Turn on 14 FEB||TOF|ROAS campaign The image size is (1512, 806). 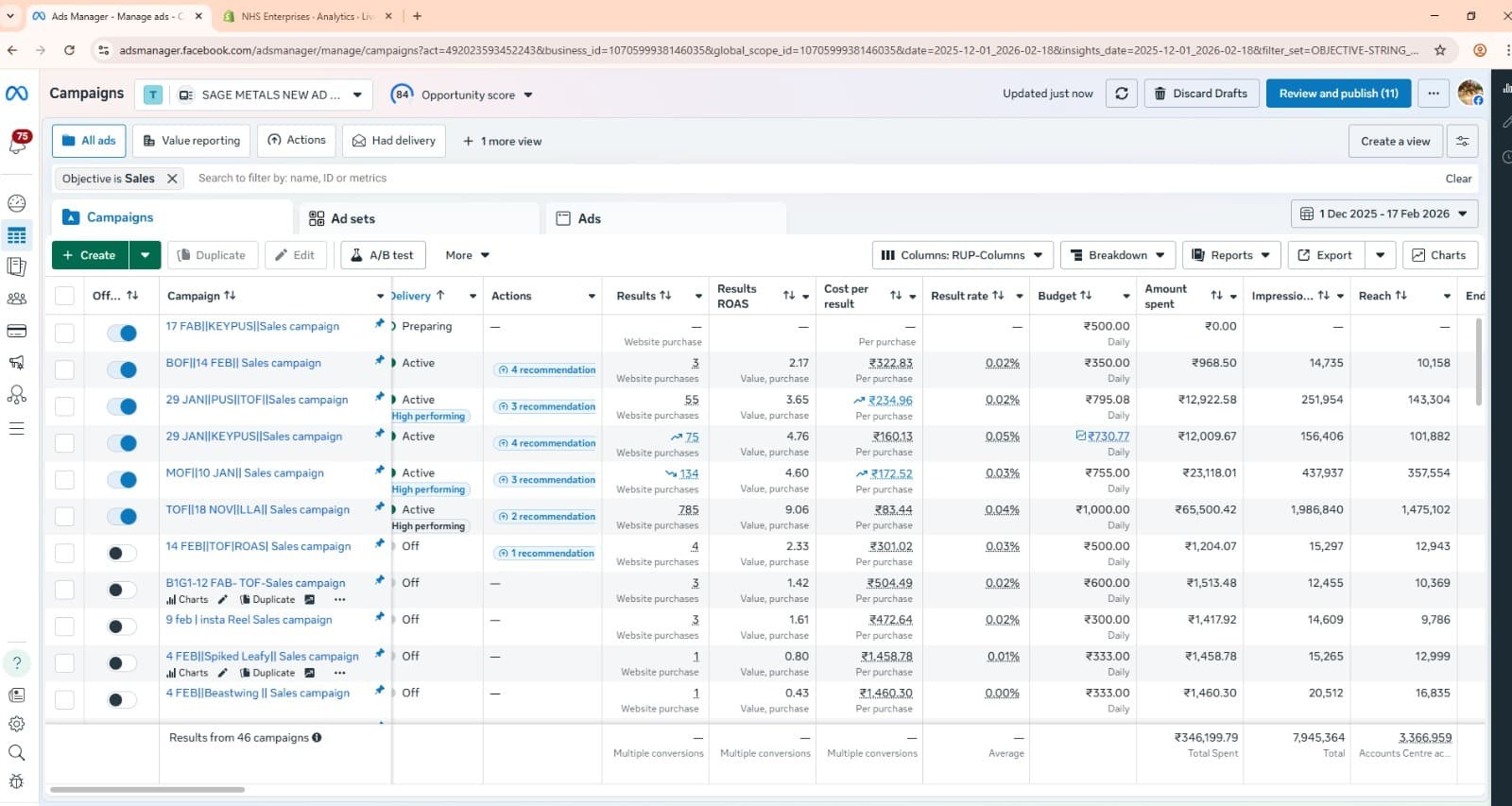click(122, 553)
